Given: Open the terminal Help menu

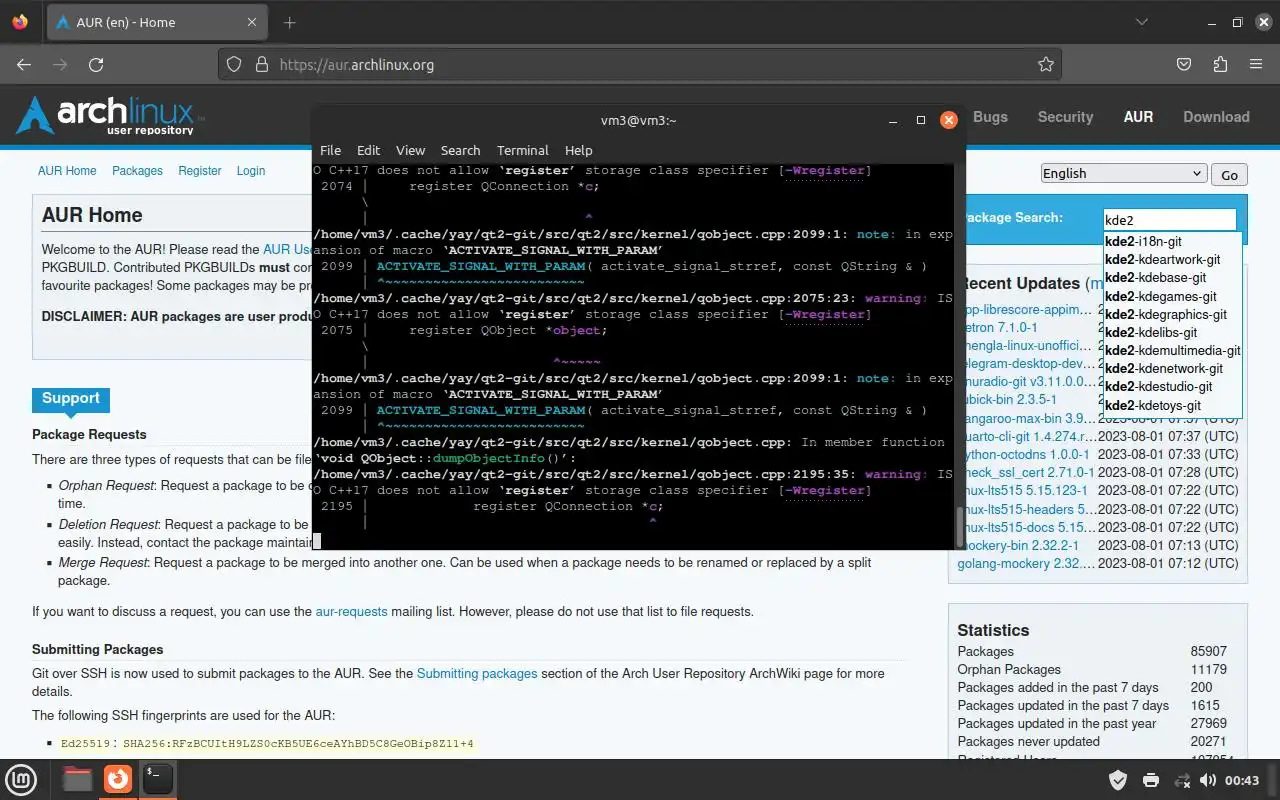Looking at the screenshot, I should (578, 150).
